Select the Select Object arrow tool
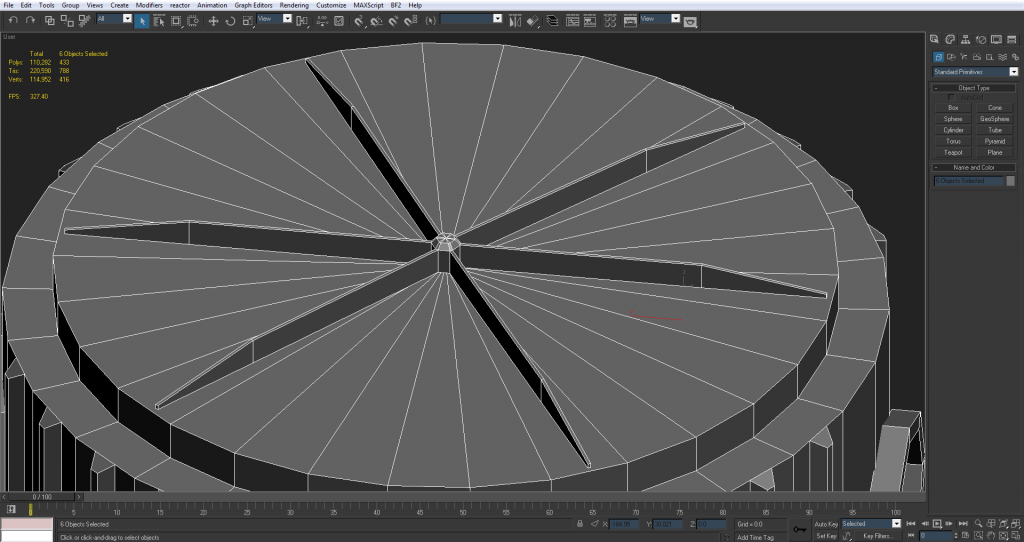Viewport: 1024px width, 542px height. (142, 20)
